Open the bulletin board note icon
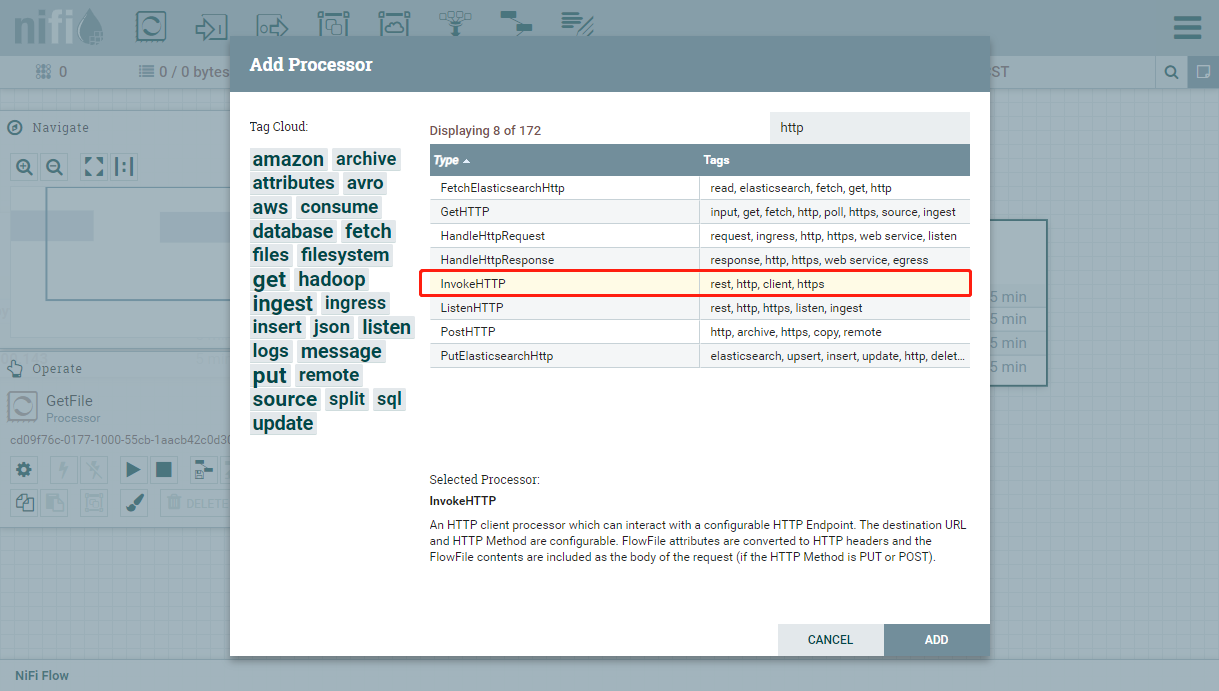This screenshot has width=1219, height=691. coord(1203,72)
